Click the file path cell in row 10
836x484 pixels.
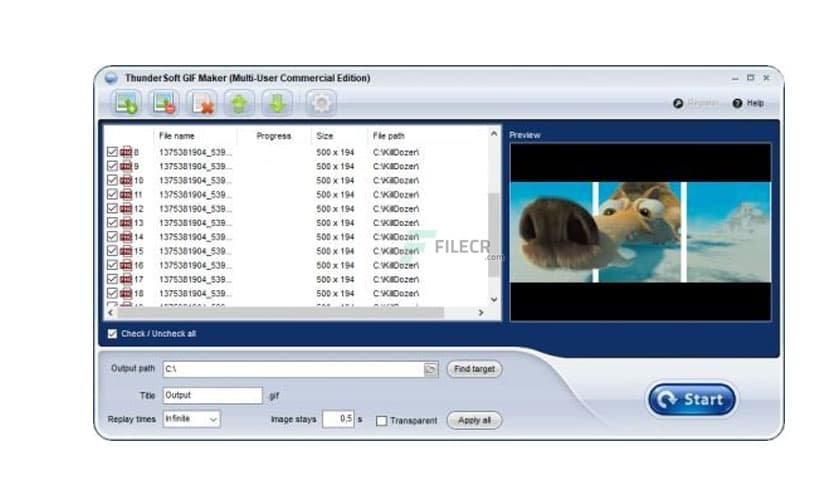click(396, 181)
